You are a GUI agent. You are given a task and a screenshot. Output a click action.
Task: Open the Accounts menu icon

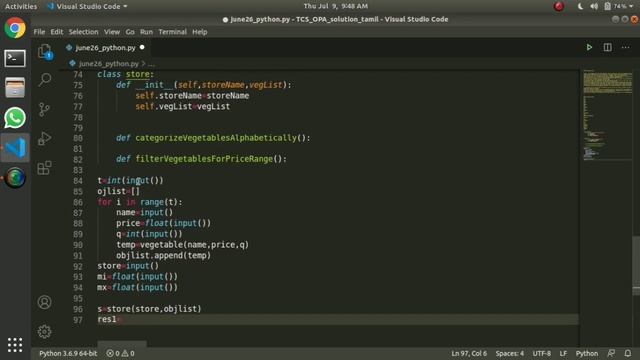click(x=44, y=302)
